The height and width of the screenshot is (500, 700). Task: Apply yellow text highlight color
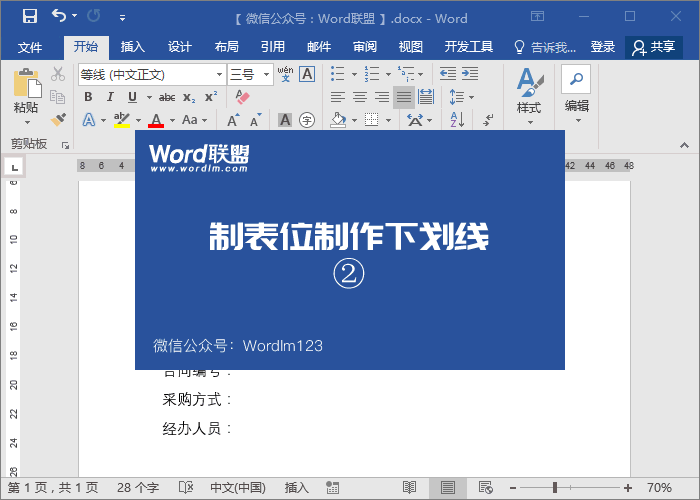[122, 120]
